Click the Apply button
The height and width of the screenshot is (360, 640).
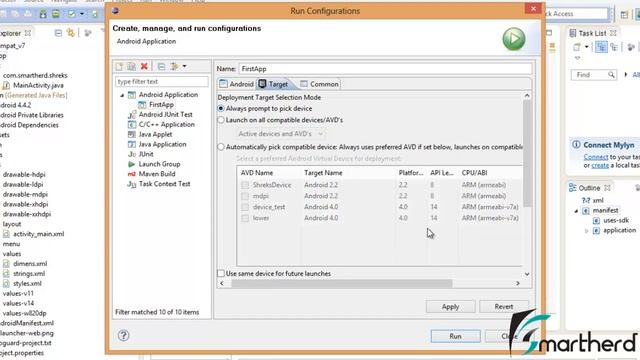pyautogui.click(x=450, y=307)
